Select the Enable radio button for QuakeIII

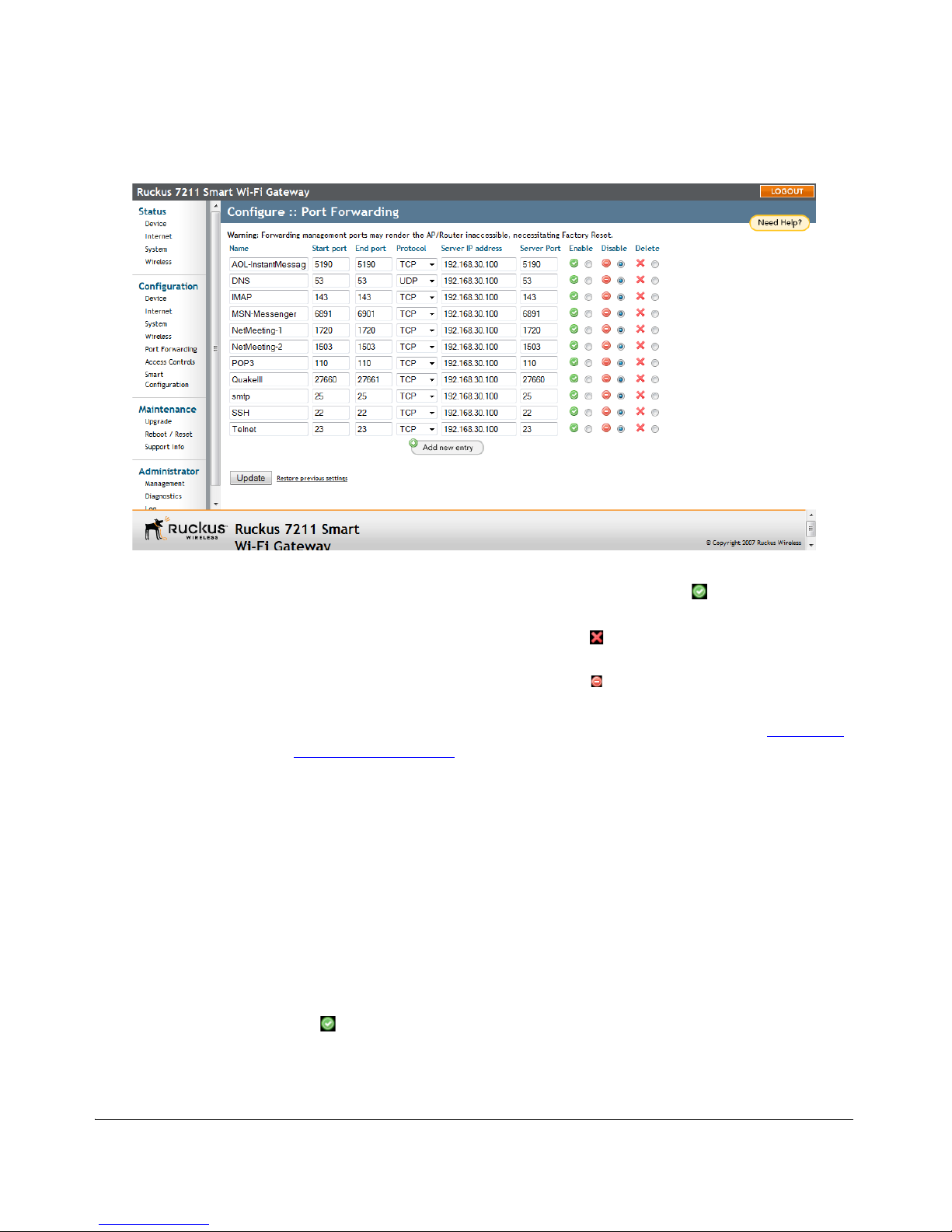pyautogui.click(x=588, y=379)
